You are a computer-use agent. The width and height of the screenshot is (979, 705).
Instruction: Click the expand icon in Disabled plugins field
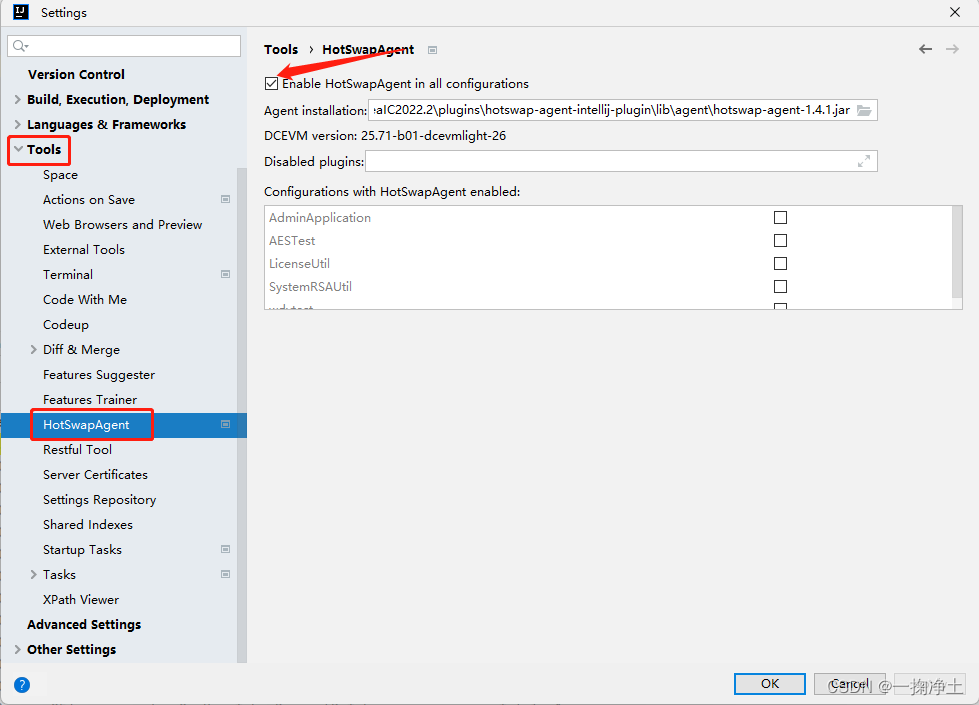[x=863, y=161]
